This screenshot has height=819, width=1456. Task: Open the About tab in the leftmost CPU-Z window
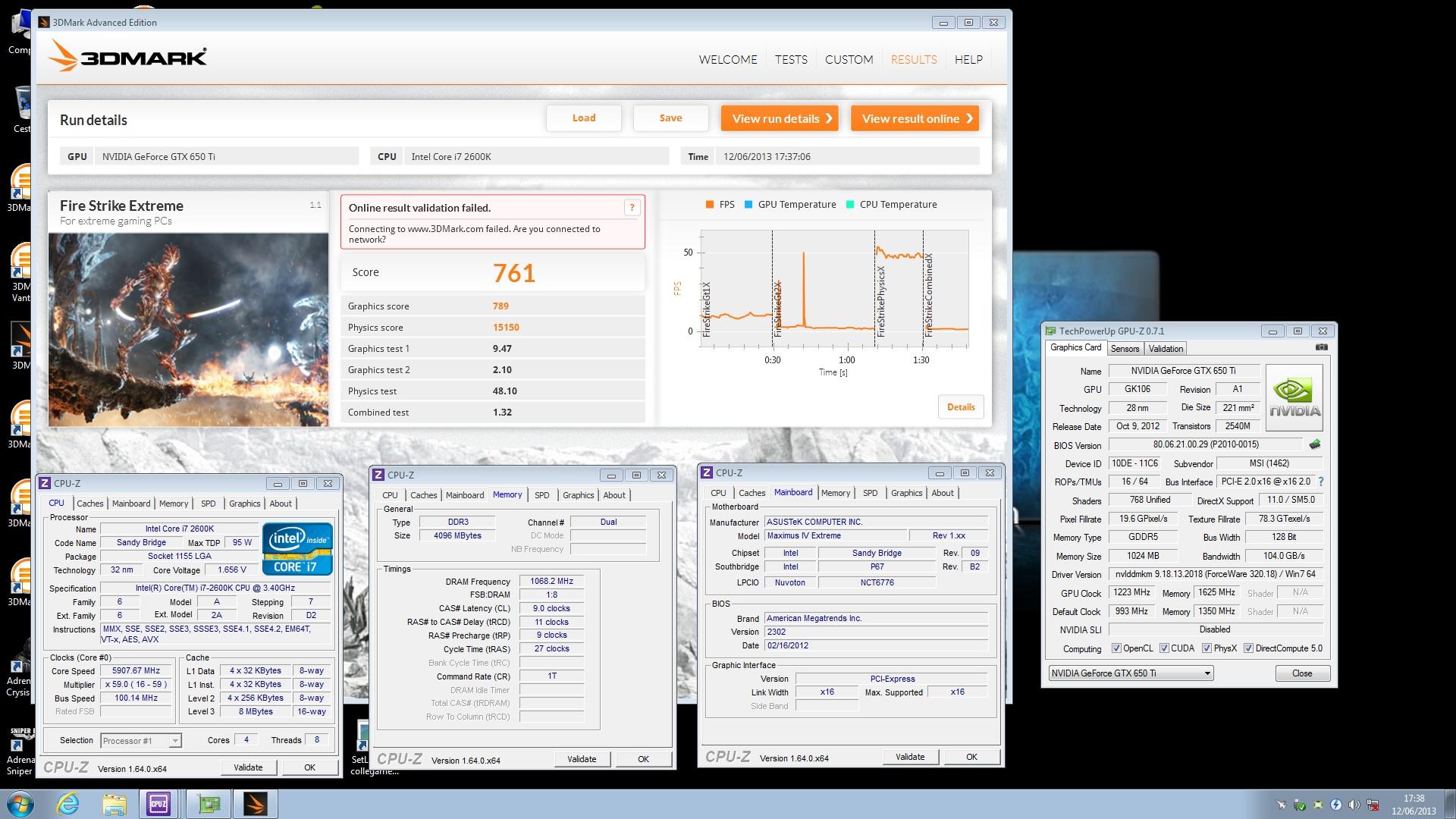281,504
